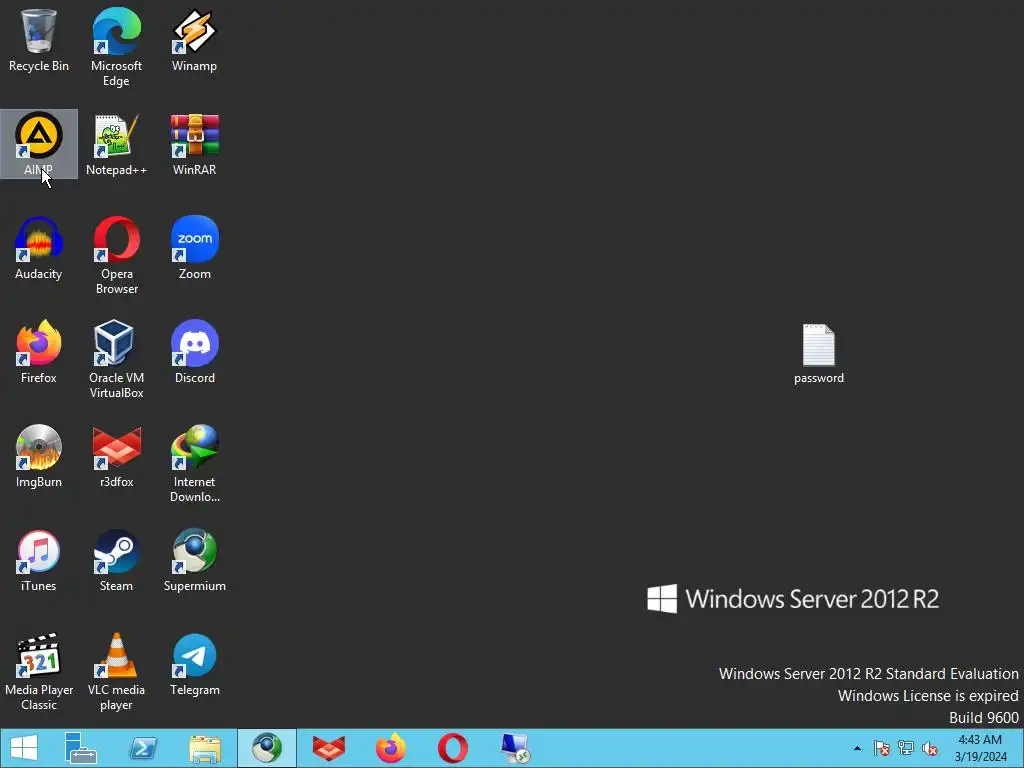Select the Notepad++ desktop icon
Viewport: 1024px width, 768px height.
point(116,144)
